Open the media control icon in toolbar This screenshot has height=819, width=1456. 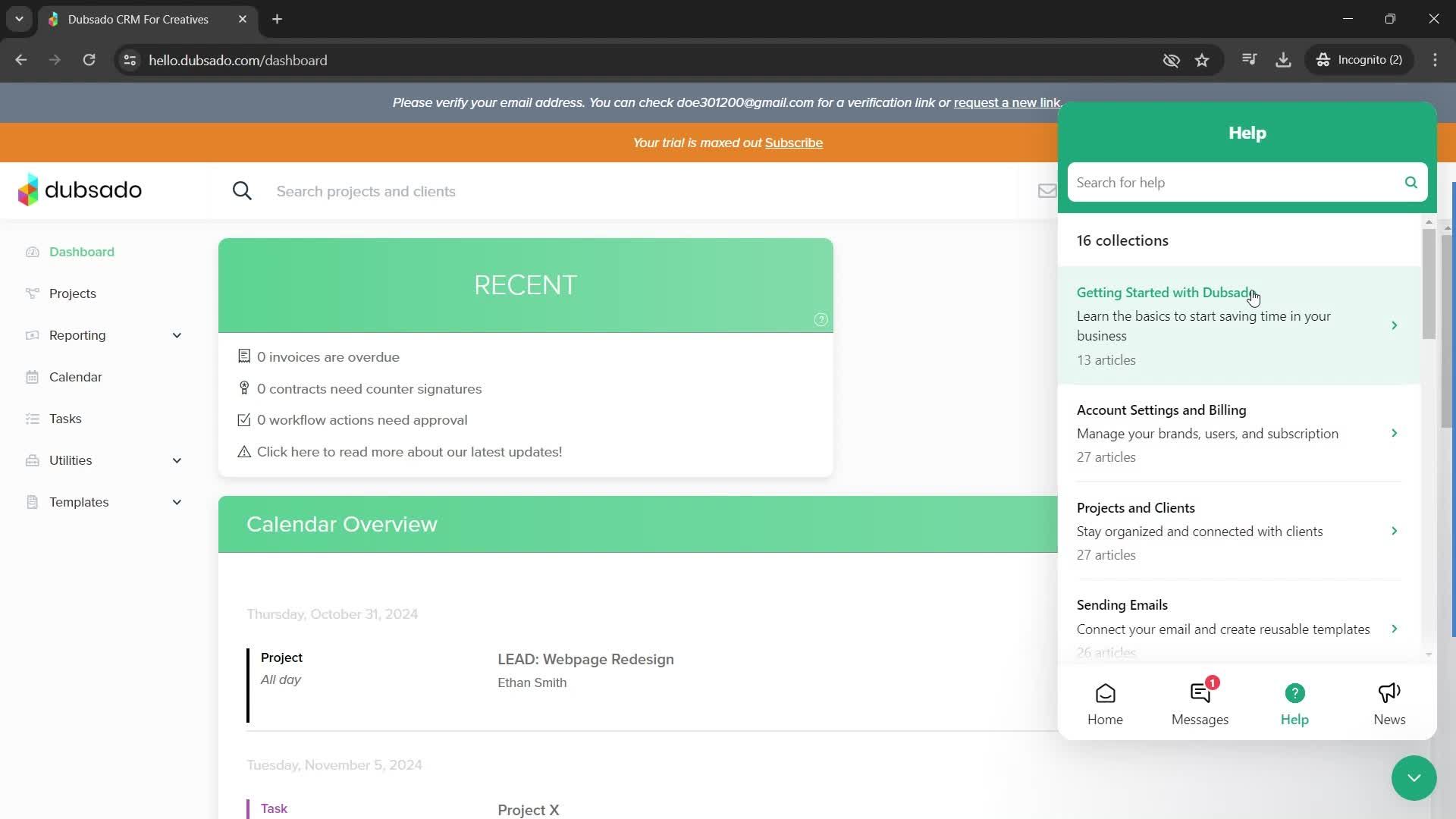[x=1250, y=60]
